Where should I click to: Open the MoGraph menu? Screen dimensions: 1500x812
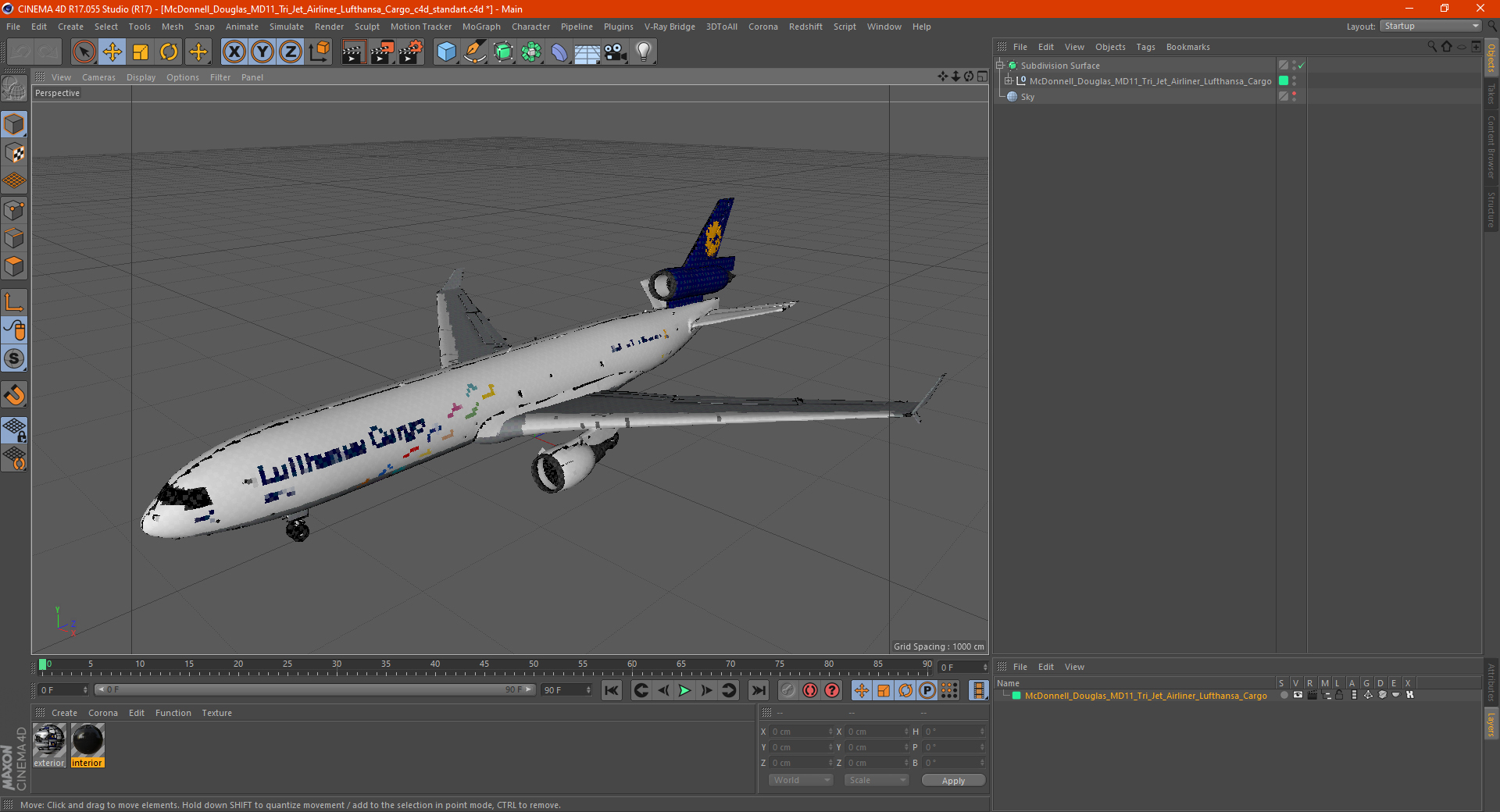(481, 27)
